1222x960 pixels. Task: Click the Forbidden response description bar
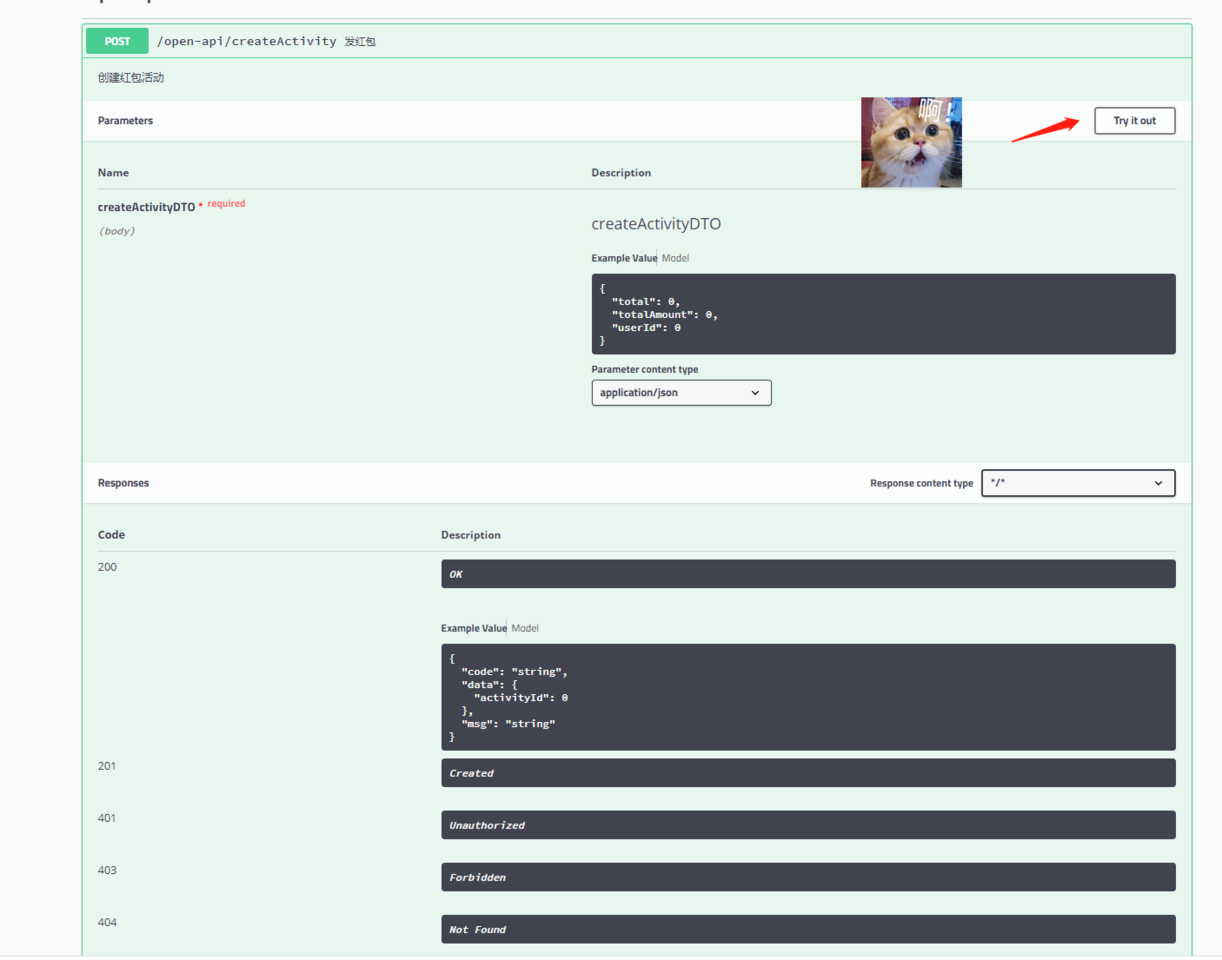(808, 877)
